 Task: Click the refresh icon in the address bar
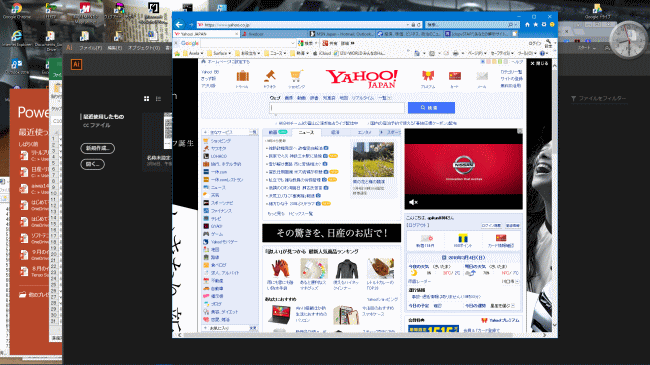[419, 25]
